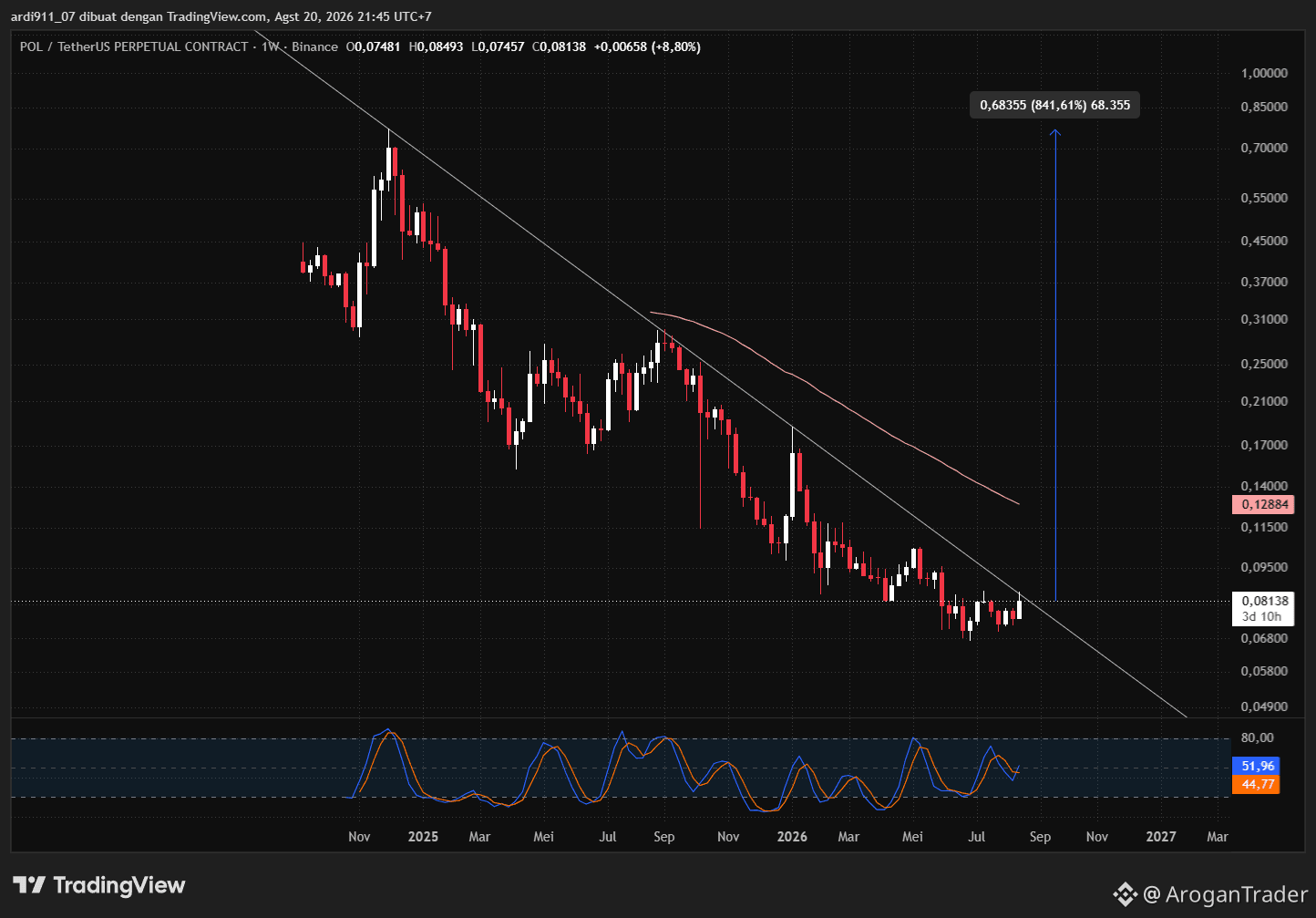Click the "Nov" time label just before 2025
The height and width of the screenshot is (918, 1316).
pos(359,837)
